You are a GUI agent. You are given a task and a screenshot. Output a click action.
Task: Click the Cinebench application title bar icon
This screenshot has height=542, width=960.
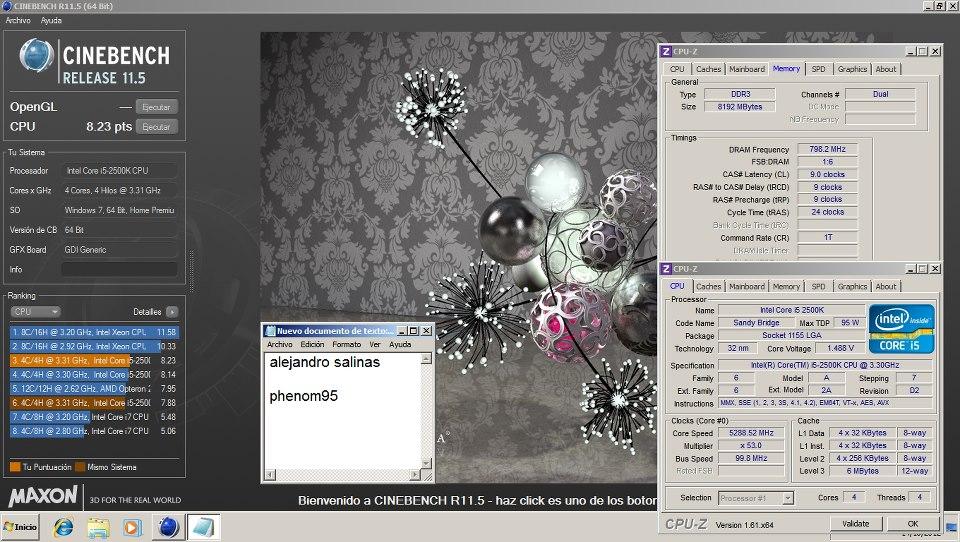pyautogui.click(x=7, y=6)
